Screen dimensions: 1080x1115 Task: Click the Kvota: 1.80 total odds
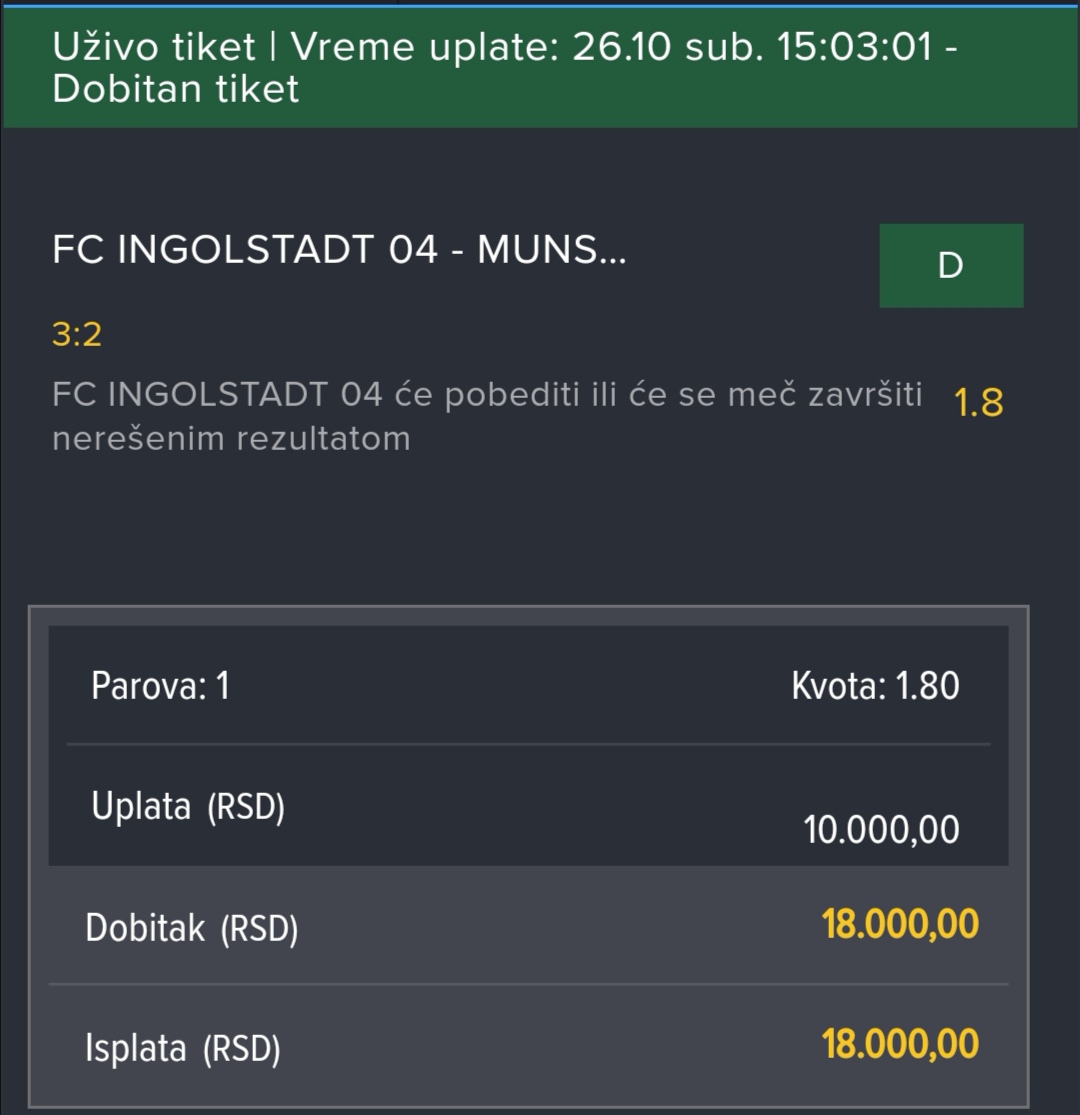coord(875,686)
